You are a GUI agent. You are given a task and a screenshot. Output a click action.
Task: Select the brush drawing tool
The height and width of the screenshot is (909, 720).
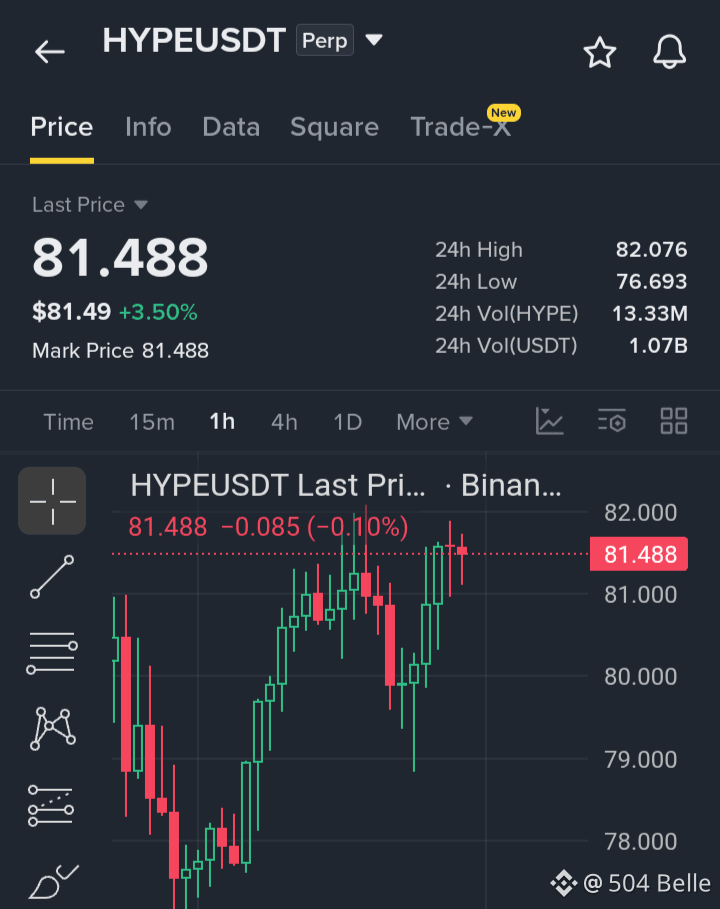pyautogui.click(x=53, y=882)
